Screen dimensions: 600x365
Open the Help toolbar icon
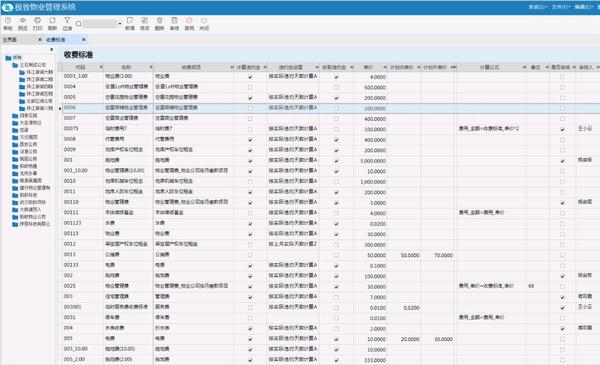(8, 21)
